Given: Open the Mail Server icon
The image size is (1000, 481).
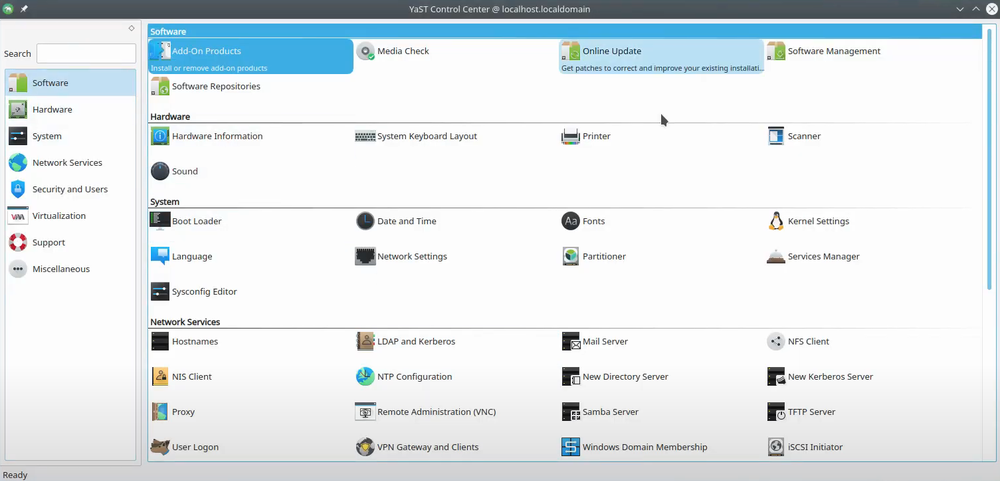Looking at the screenshot, I should click(x=571, y=341).
